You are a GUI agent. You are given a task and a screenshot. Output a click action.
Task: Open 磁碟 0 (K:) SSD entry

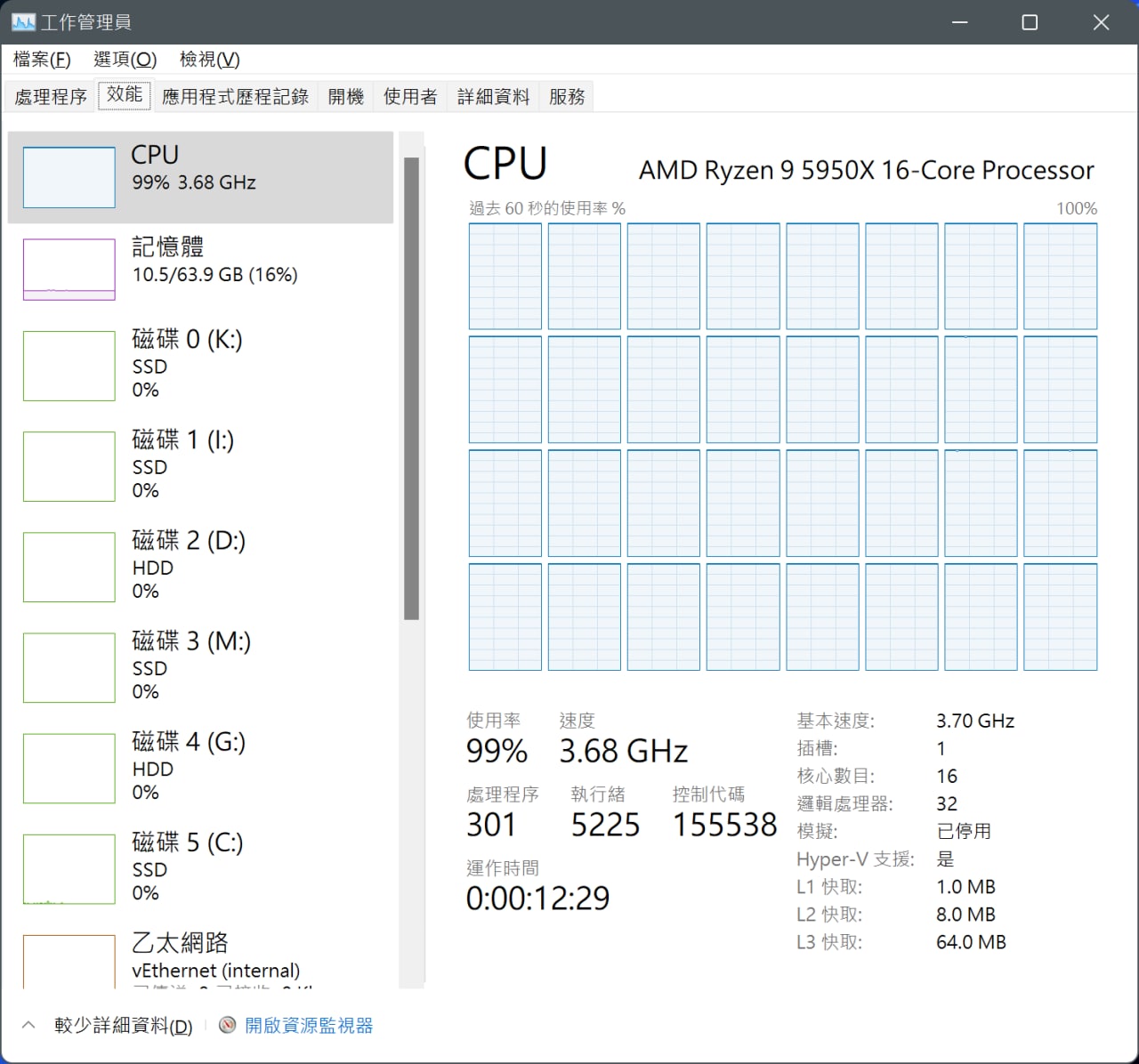tap(200, 364)
